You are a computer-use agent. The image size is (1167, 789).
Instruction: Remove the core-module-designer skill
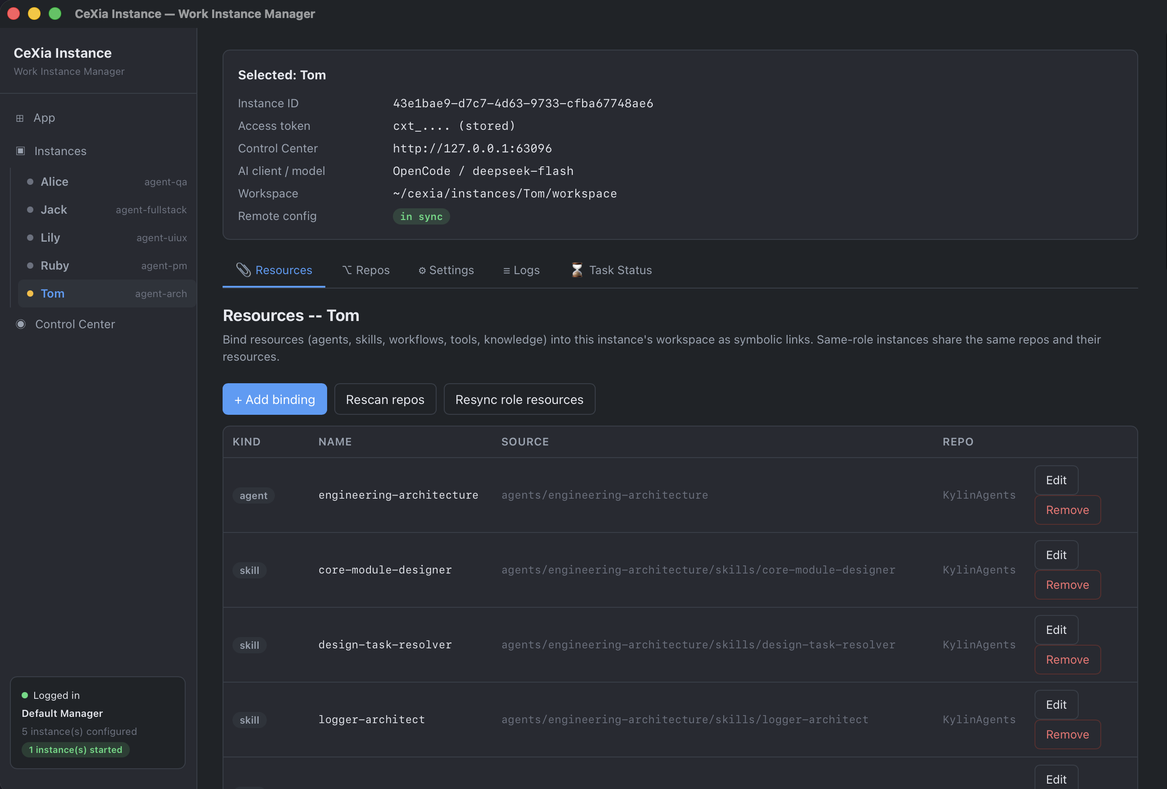pos(1067,585)
